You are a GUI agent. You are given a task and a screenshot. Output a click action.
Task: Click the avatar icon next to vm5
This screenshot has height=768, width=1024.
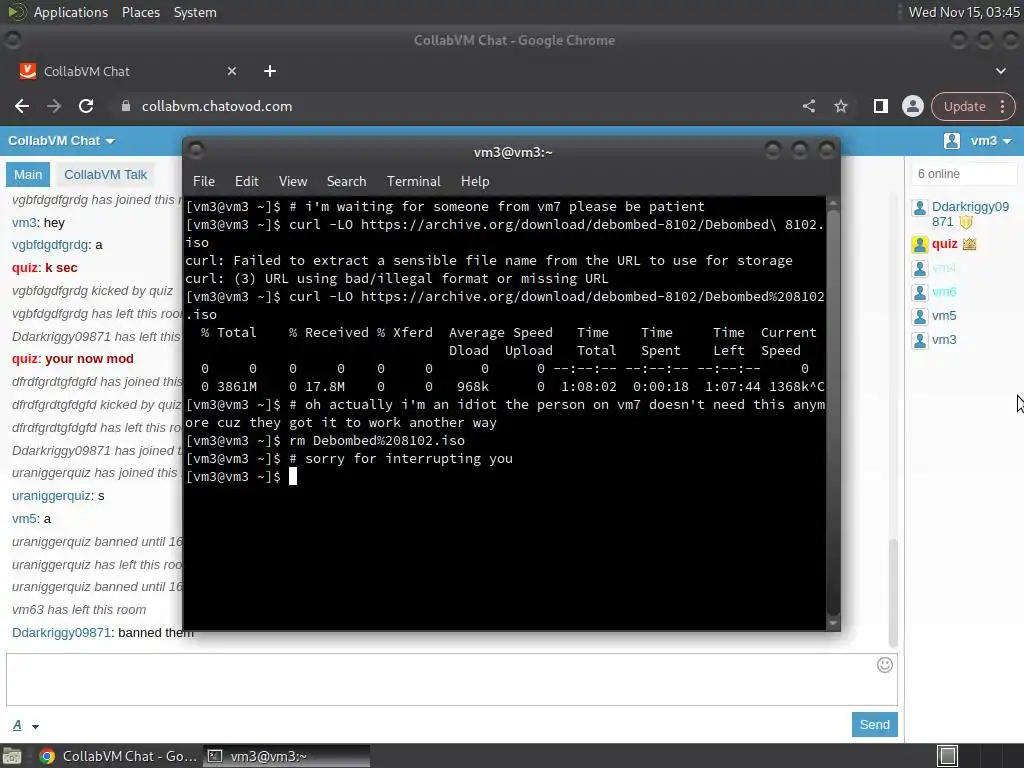pyautogui.click(x=920, y=317)
